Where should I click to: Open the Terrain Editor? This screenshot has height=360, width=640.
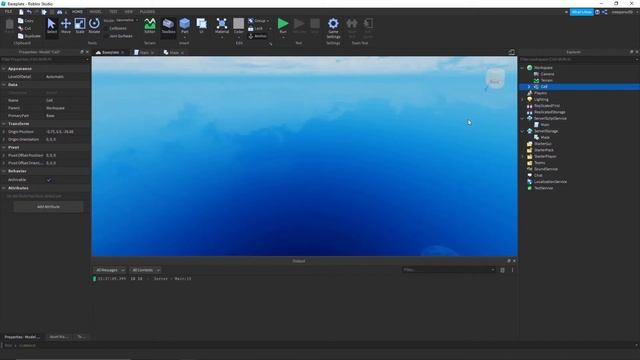coord(150,26)
